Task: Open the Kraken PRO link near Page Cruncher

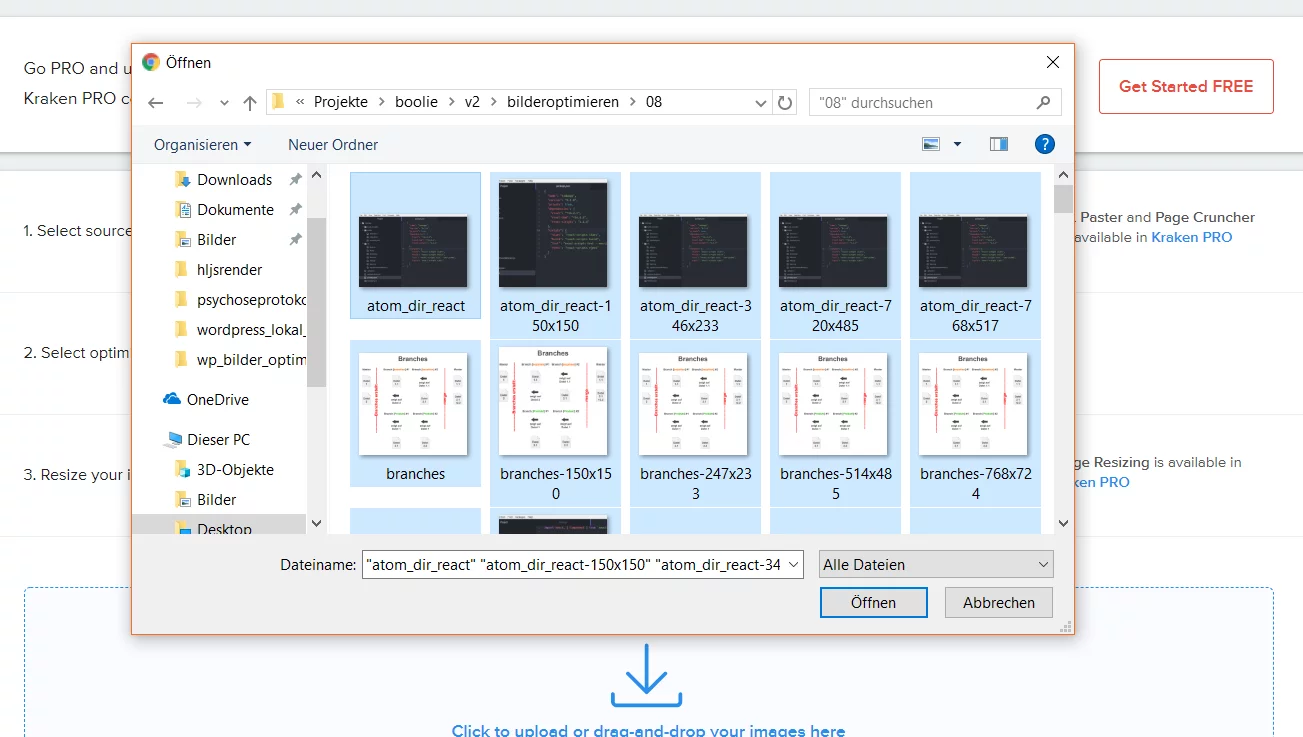Action: point(1192,237)
